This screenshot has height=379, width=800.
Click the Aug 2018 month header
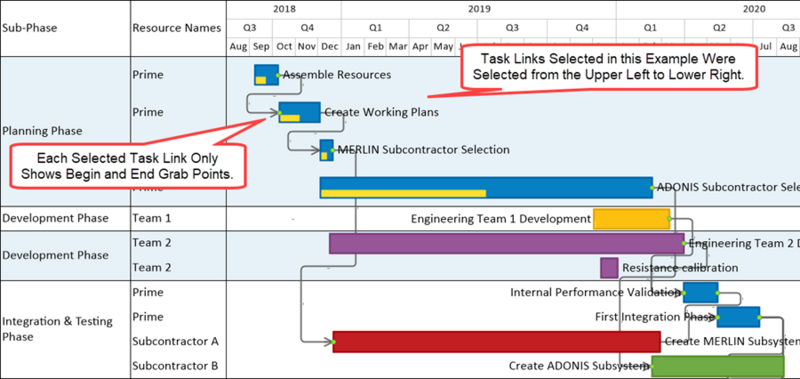click(x=238, y=46)
